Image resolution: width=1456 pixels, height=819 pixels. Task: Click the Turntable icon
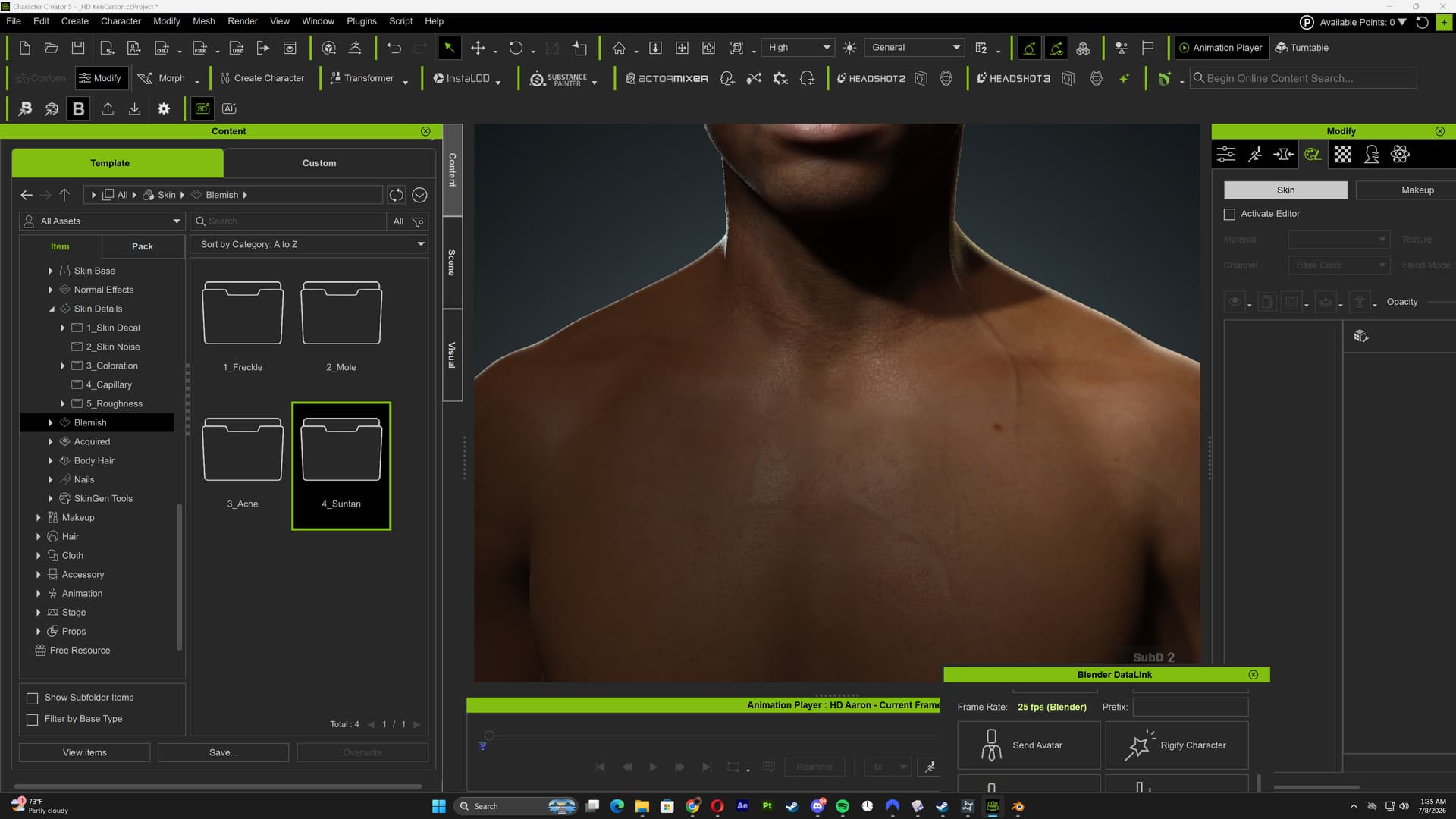[x=1301, y=47]
